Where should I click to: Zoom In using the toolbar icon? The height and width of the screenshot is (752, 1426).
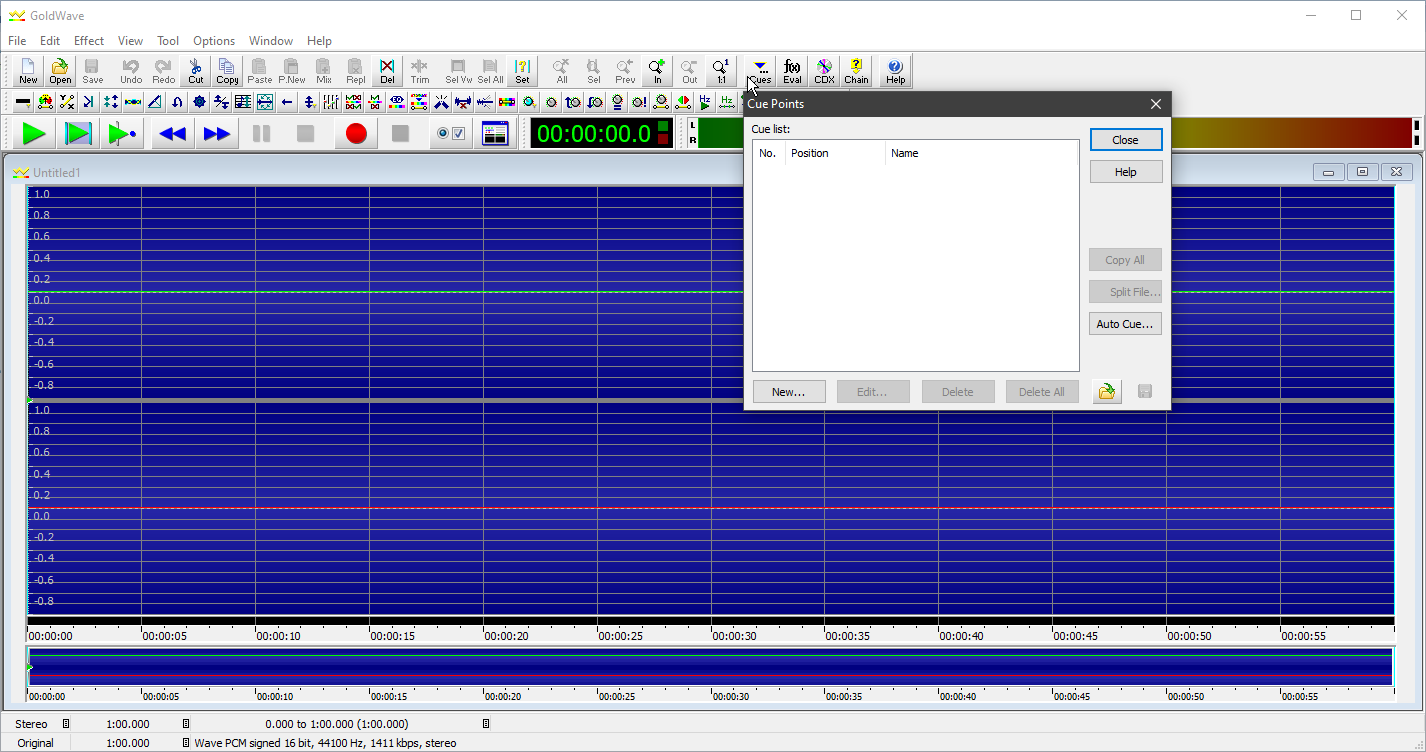[657, 71]
